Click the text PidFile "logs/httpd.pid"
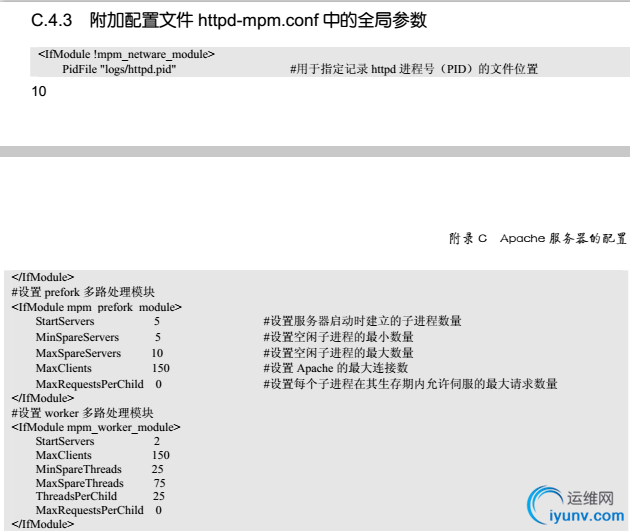The height and width of the screenshot is (532, 630). pyautogui.click(x=119, y=70)
